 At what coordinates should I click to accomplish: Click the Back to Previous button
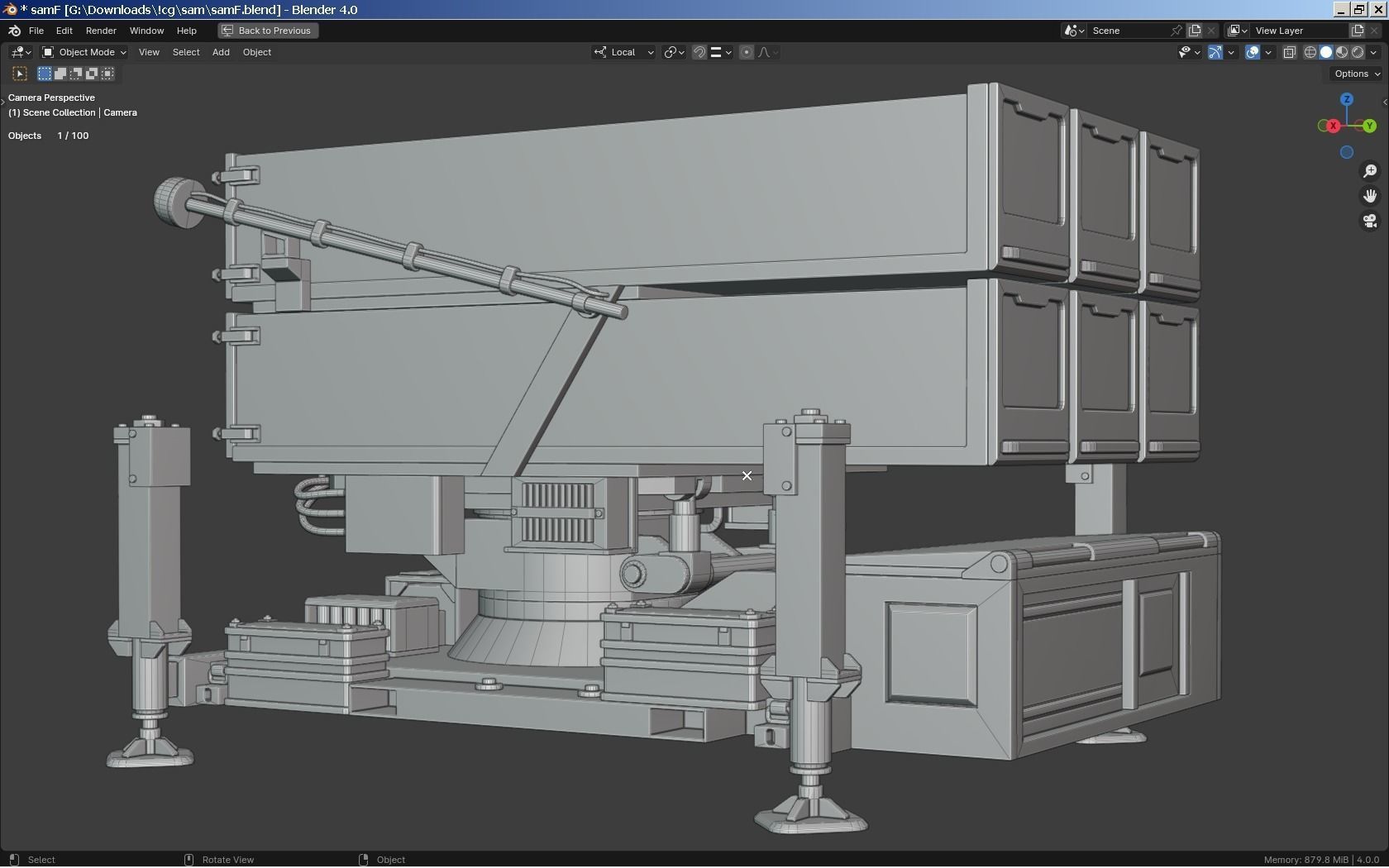(x=268, y=31)
